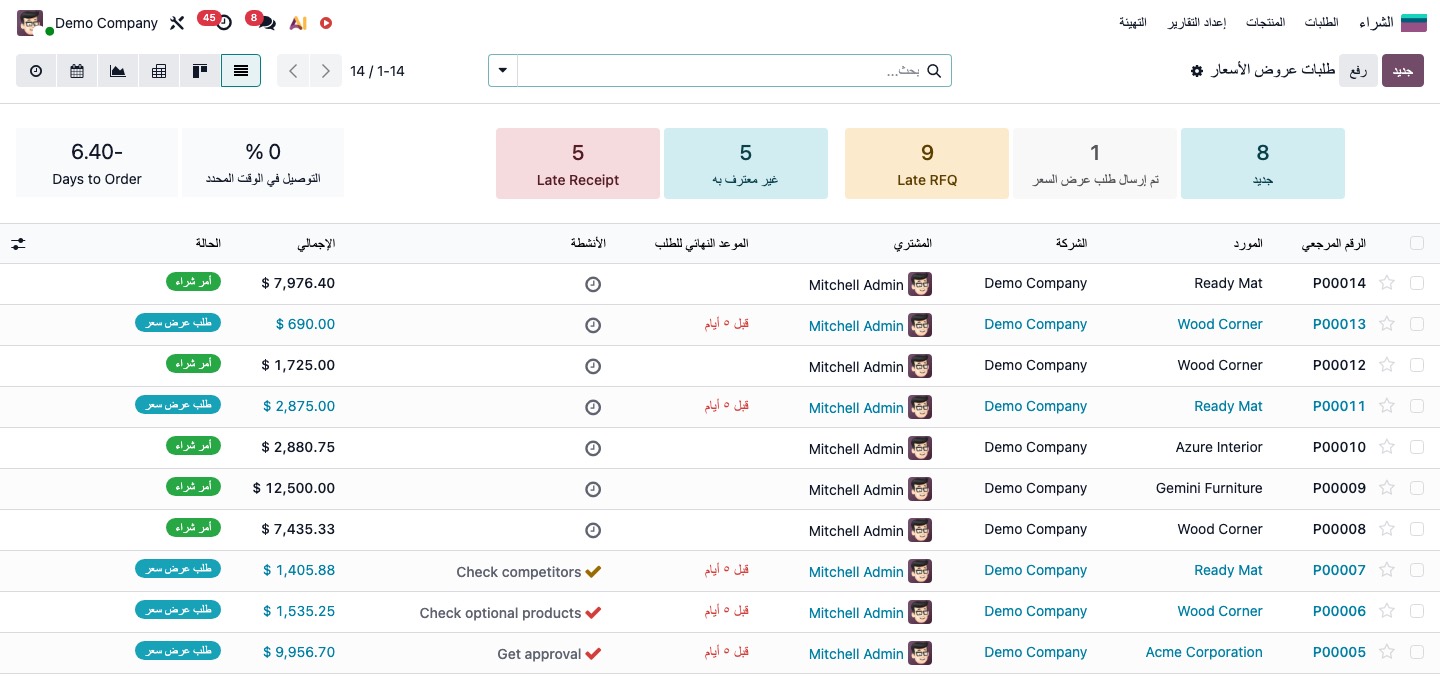Switch to graph view
This screenshot has height=676, width=1440.
(x=118, y=71)
